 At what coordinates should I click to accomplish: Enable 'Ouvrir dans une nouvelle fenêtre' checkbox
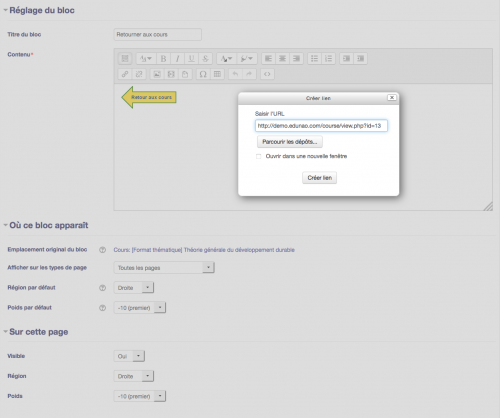(x=258, y=156)
